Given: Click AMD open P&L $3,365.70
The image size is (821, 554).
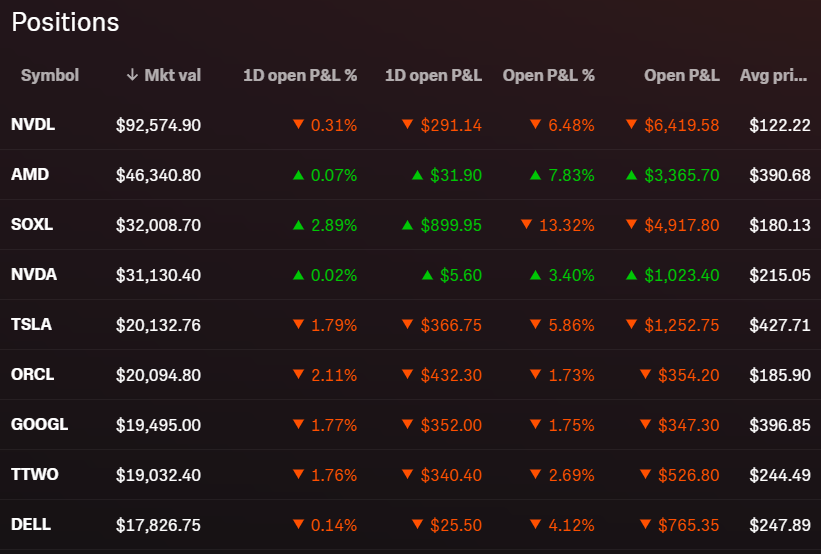Looking at the screenshot, I should [x=681, y=175].
